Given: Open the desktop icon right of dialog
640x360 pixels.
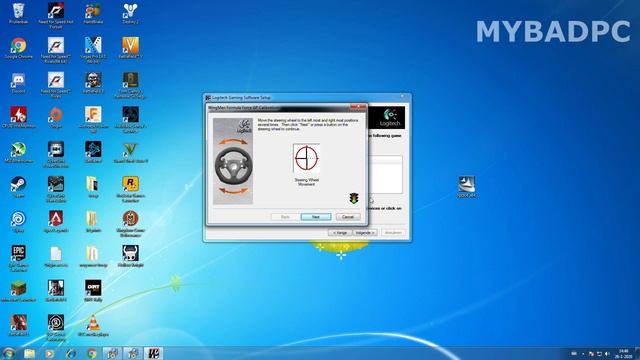Looking at the screenshot, I should pyautogui.click(x=467, y=187).
